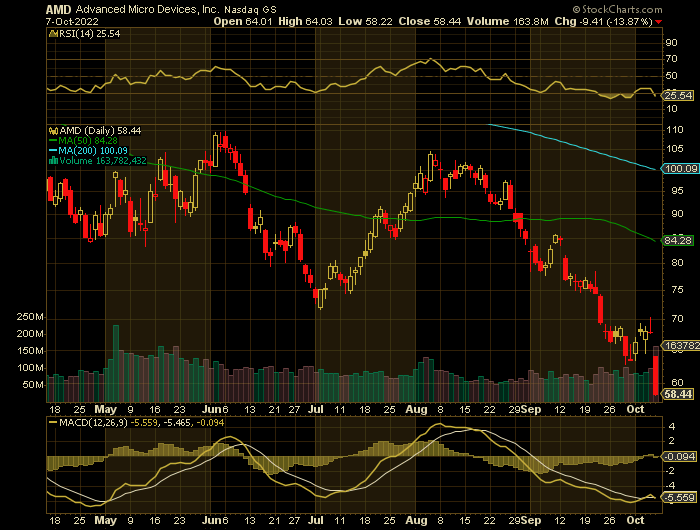Click the 75 price axis label

pyautogui.click(x=678, y=290)
